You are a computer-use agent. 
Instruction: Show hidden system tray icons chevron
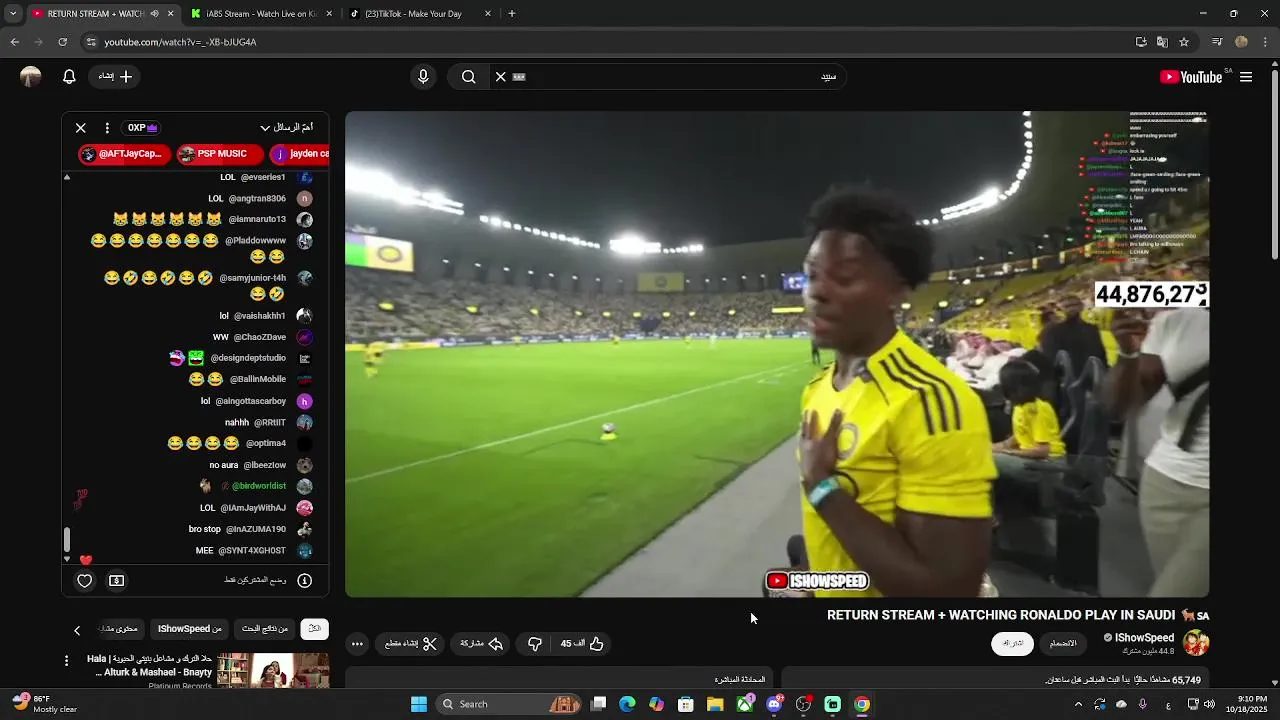pos(1078,704)
